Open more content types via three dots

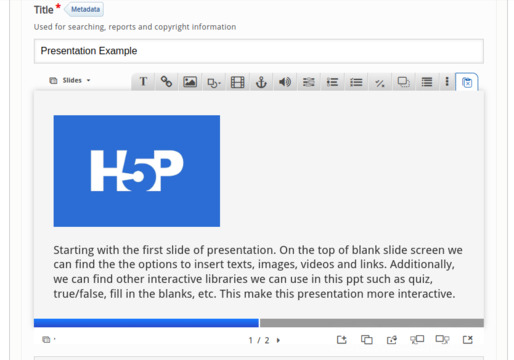tap(447, 82)
